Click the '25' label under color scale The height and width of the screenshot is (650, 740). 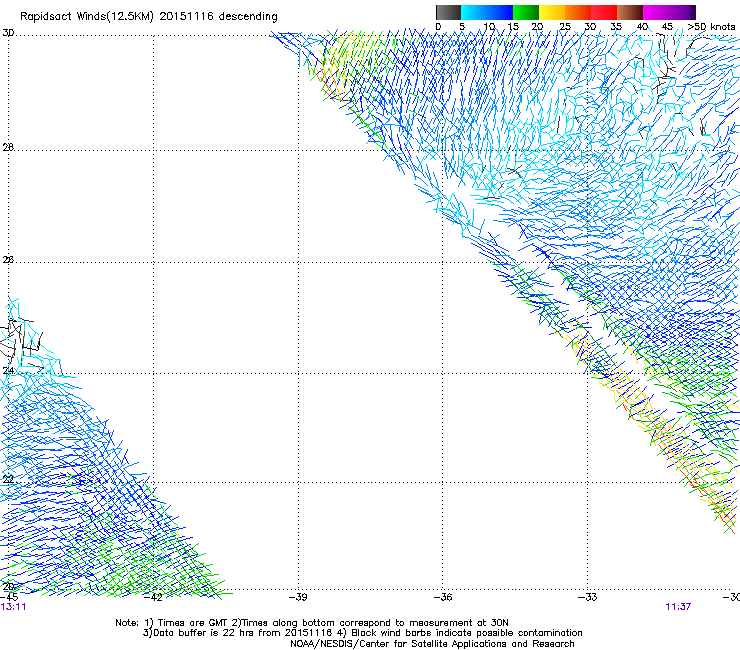pos(565,27)
